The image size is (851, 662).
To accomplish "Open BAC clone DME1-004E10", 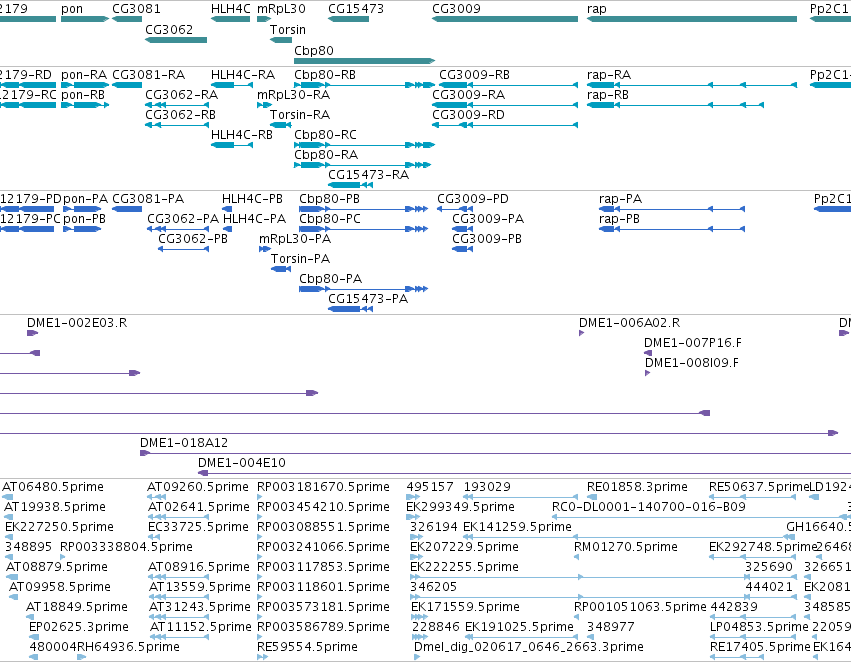I will click(x=242, y=463).
